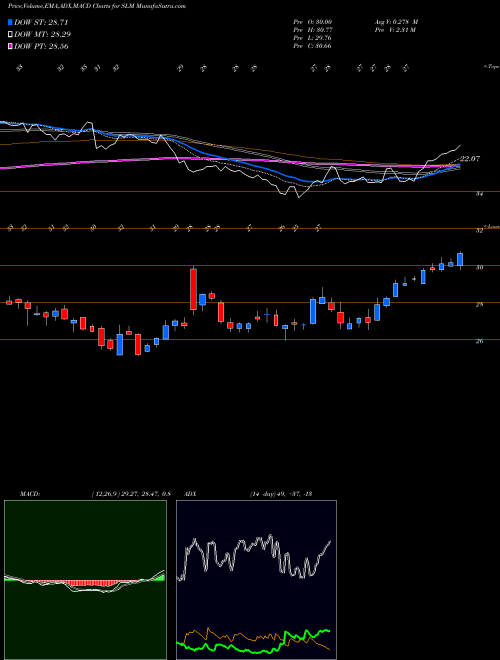Screen dimensions: 500x660
Task: Click the MACD (12,26,9) values text
Action: [x=130, y=494]
